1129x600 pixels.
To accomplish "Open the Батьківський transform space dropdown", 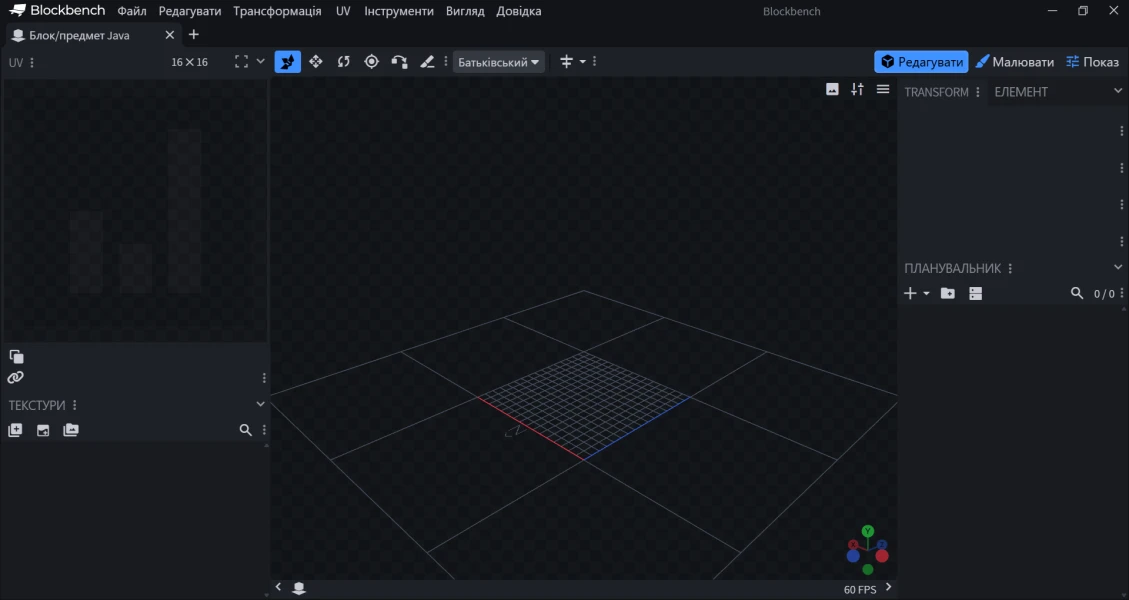I will (x=498, y=62).
